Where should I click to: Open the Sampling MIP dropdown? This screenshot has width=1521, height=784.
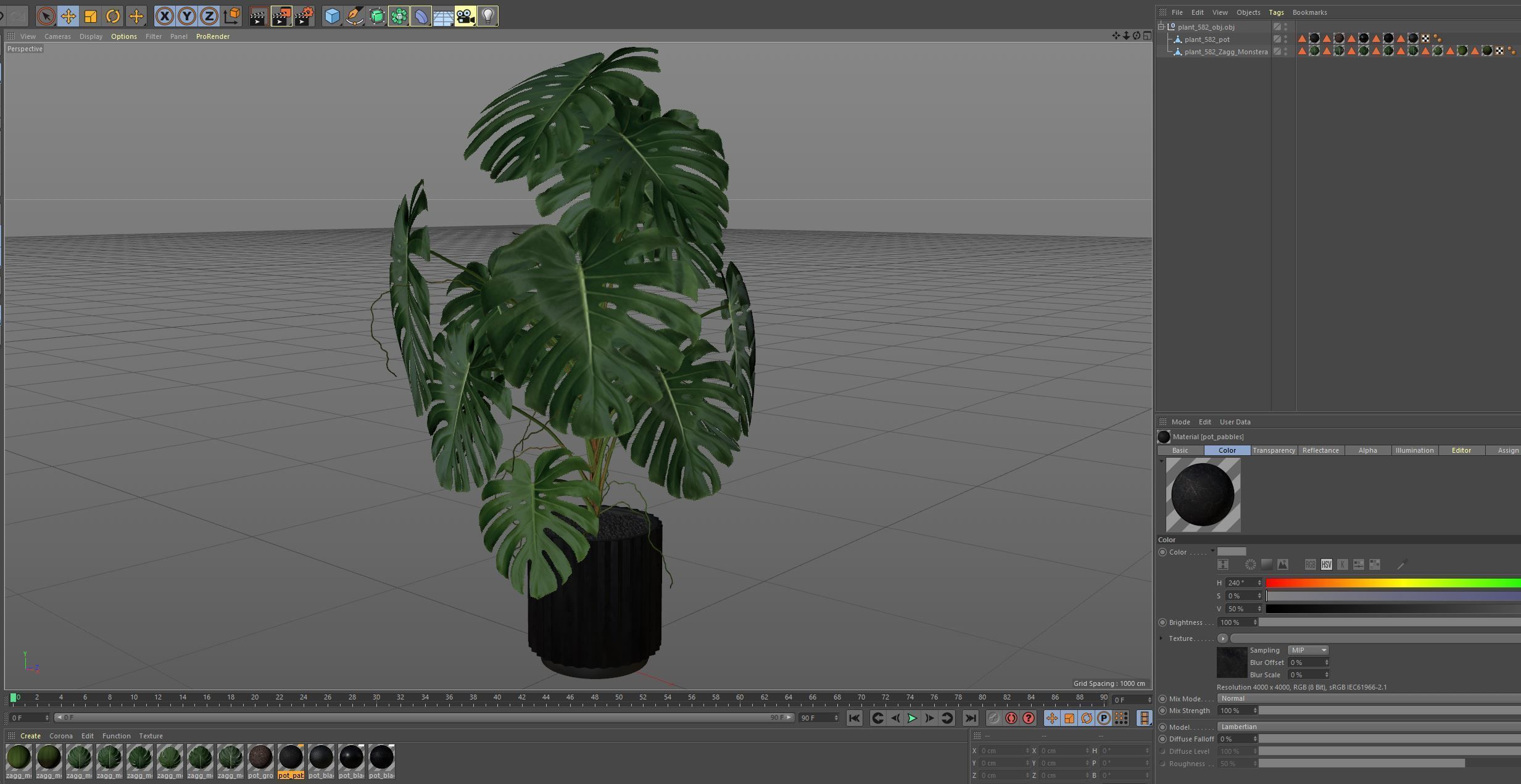point(1308,650)
